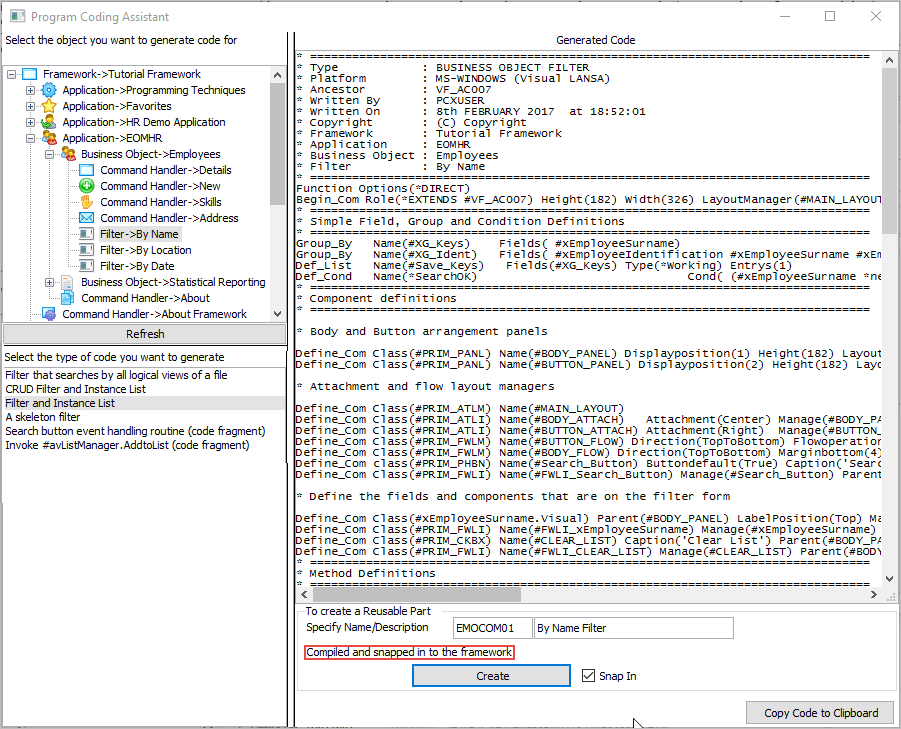This screenshot has height=729, width=901.
Task: Select Filter->By Location tree item
Action: tap(145, 250)
